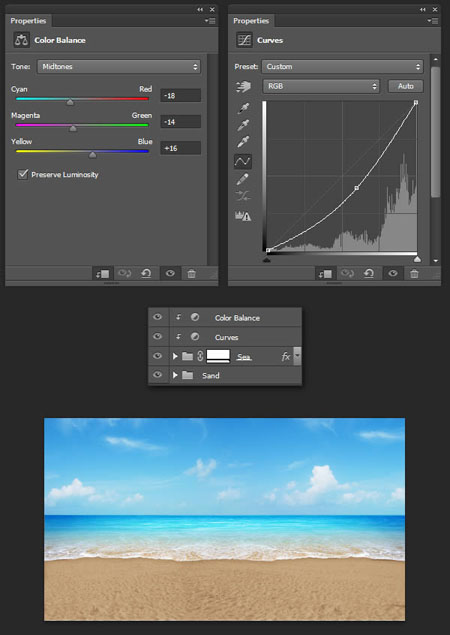450x635 pixels.
Task: Pick the black point eyedropper in Curves
Action: [243, 109]
